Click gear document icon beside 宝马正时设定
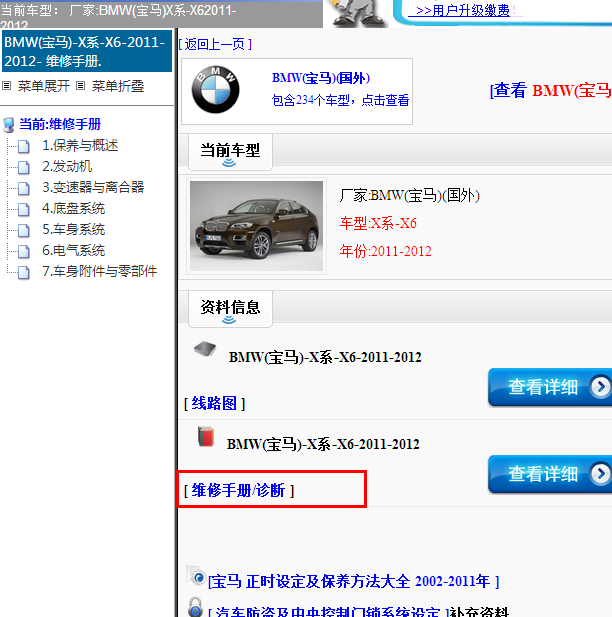Image resolution: width=612 pixels, height=617 pixels. click(x=196, y=575)
